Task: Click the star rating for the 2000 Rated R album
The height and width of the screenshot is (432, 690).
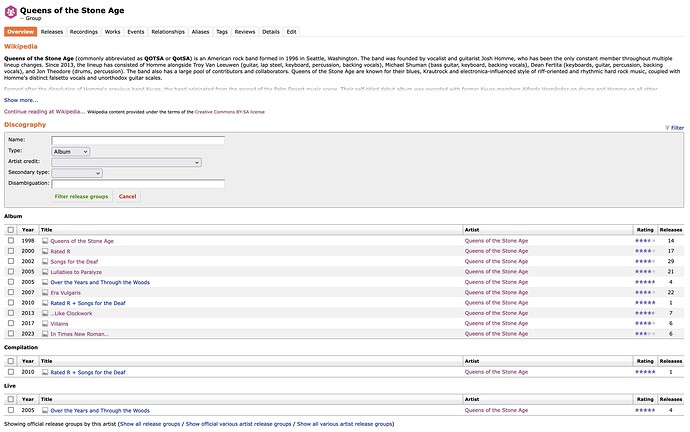Action: pyautogui.click(x=645, y=251)
